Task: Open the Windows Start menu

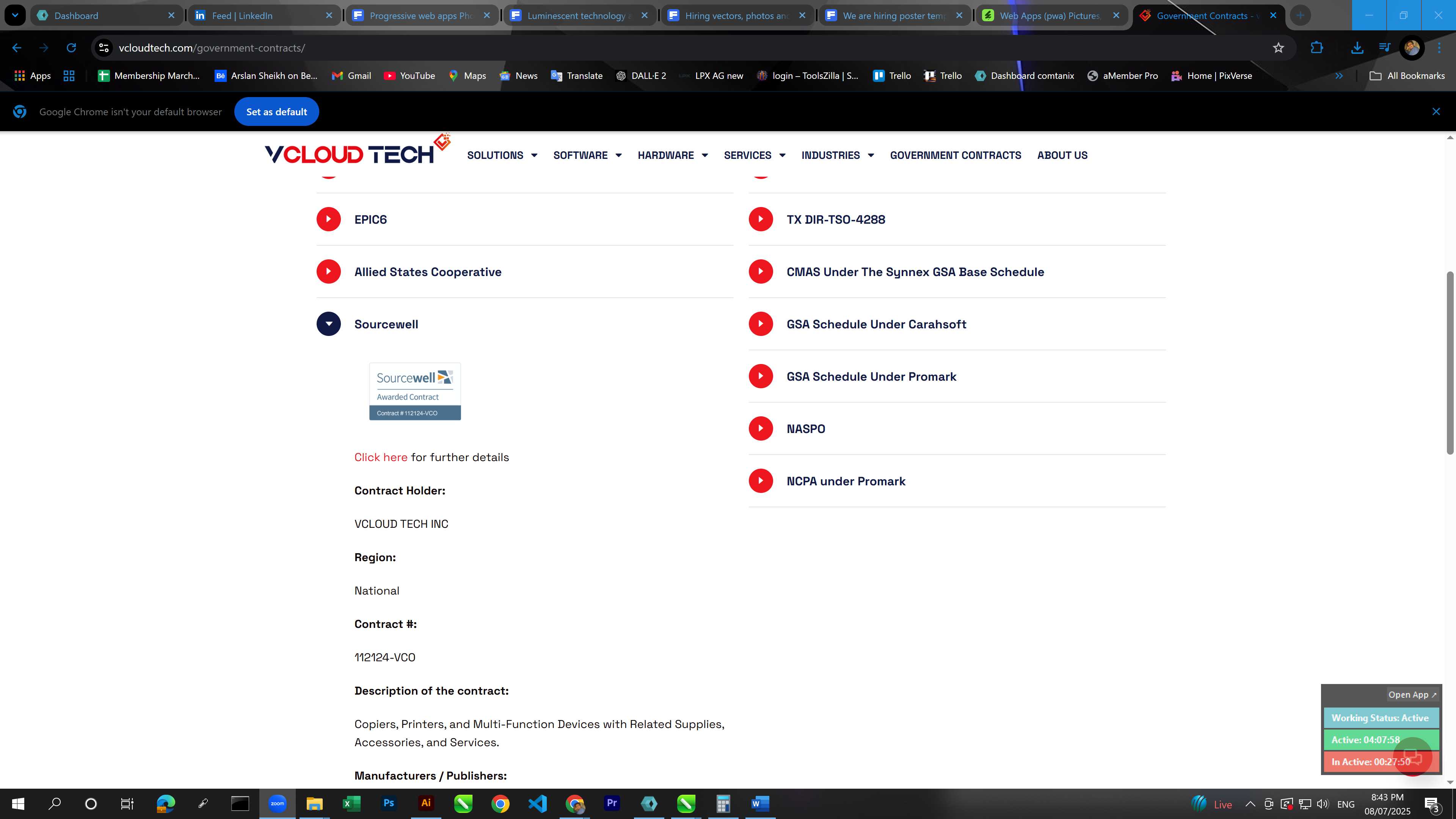Action: 18,803
